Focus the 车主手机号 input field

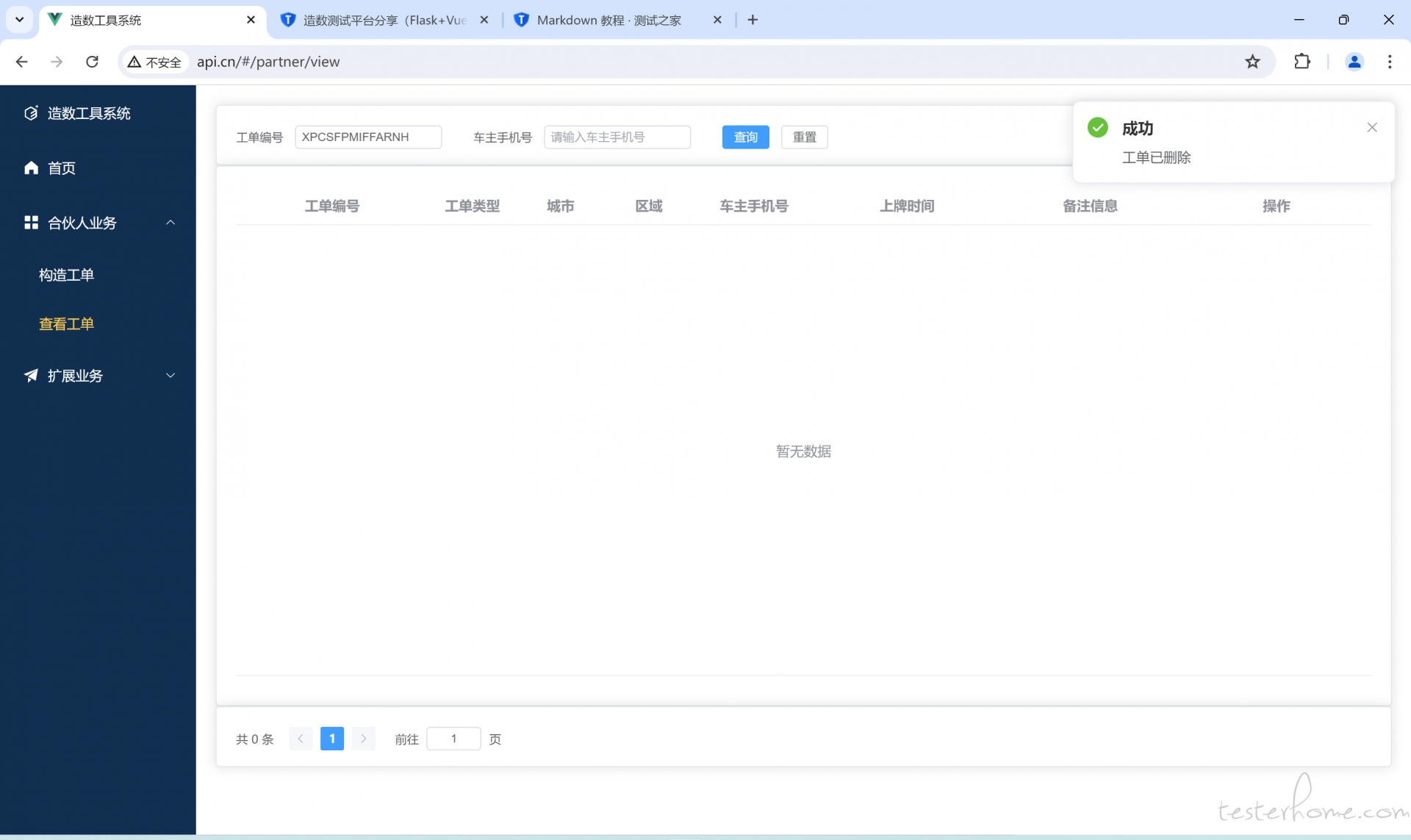tap(617, 137)
